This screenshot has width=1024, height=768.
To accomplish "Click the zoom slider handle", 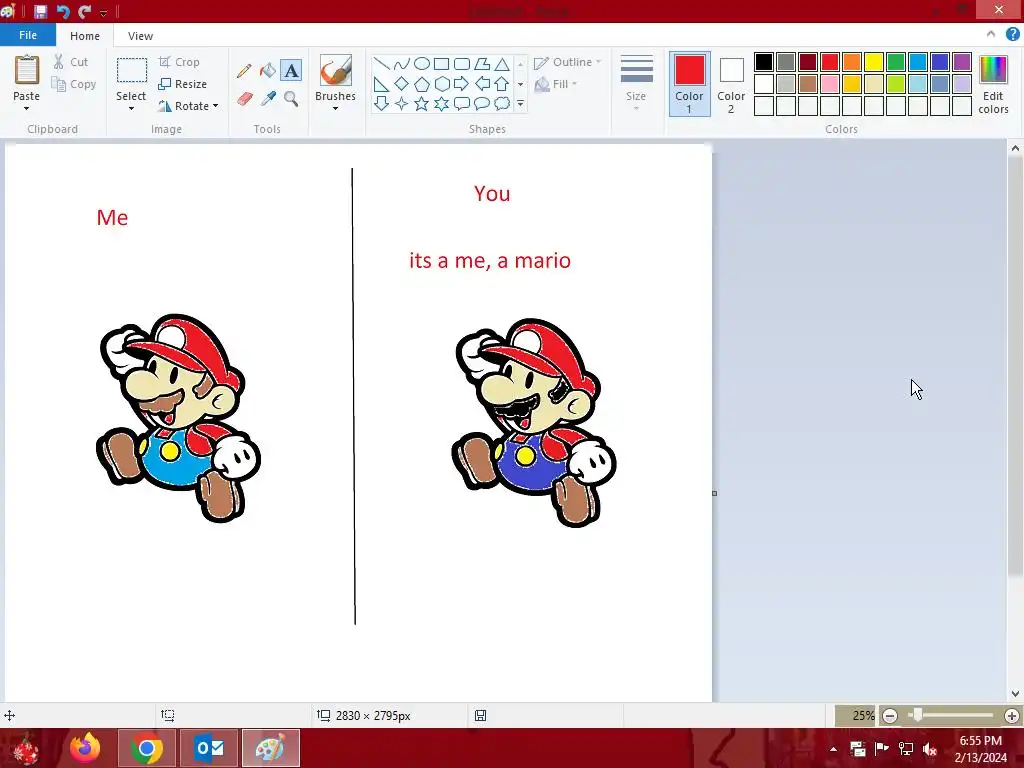I will (918, 716).
